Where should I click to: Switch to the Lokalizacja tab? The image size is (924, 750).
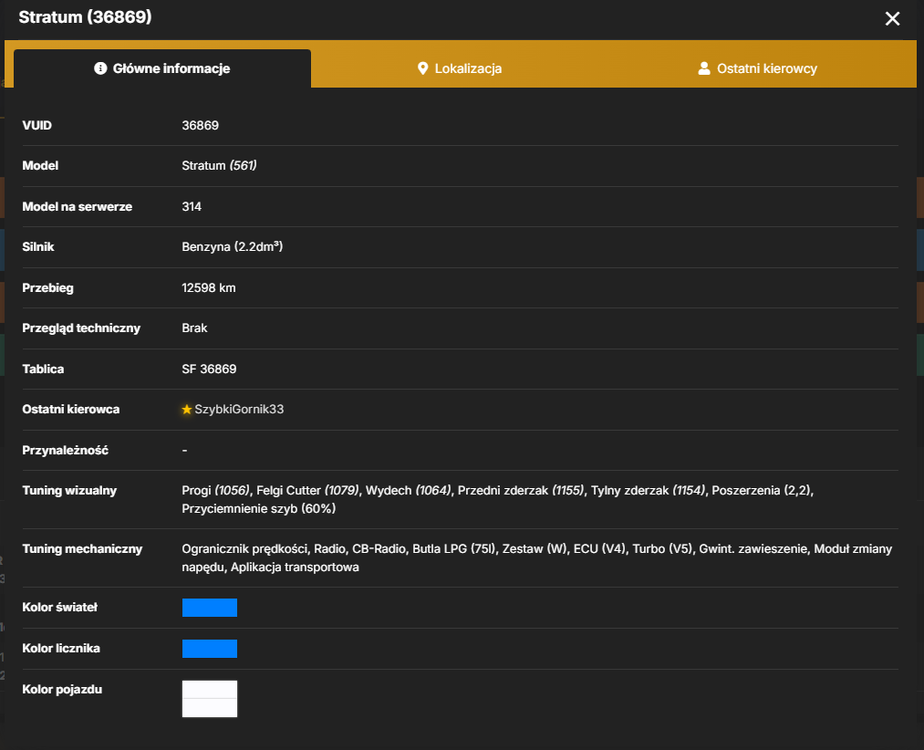pos(459,68)
